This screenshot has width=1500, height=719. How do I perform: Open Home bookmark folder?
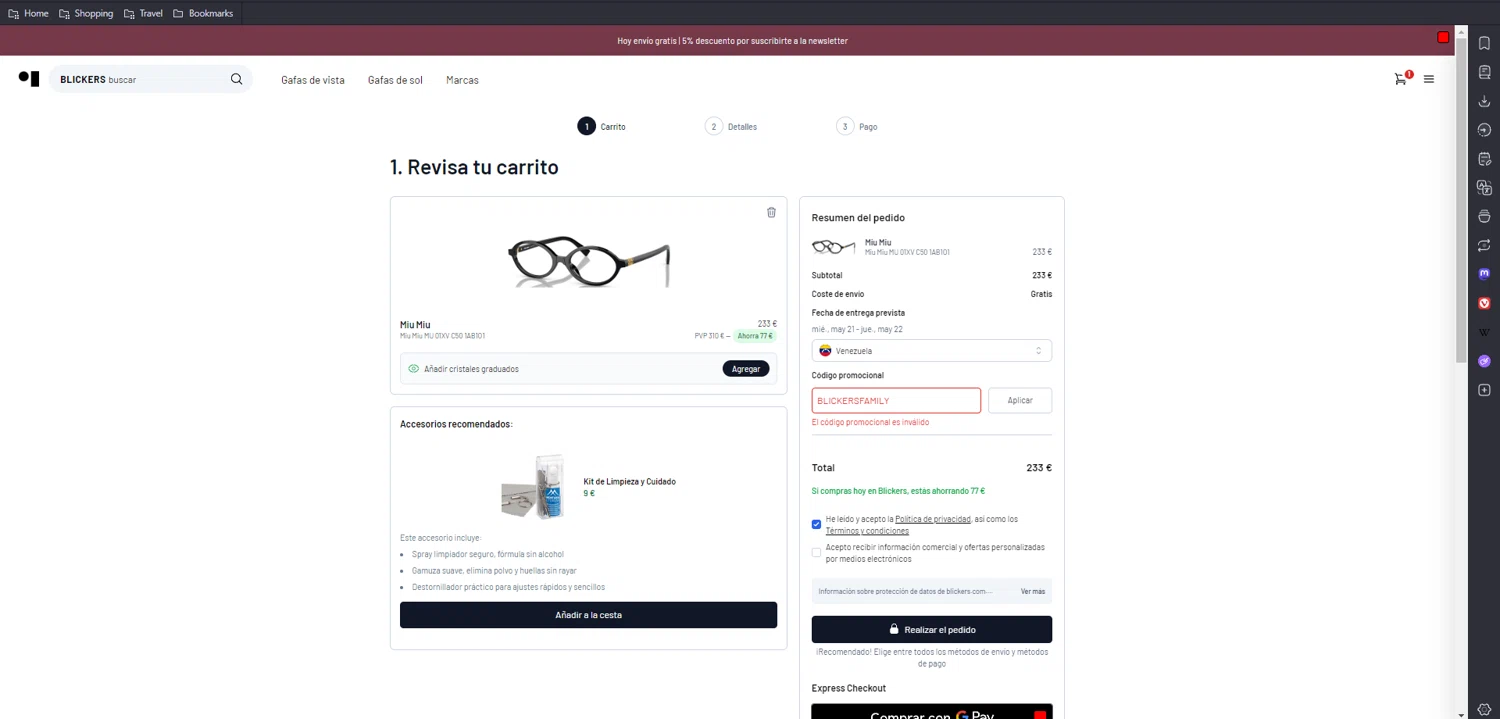[28, 13]
